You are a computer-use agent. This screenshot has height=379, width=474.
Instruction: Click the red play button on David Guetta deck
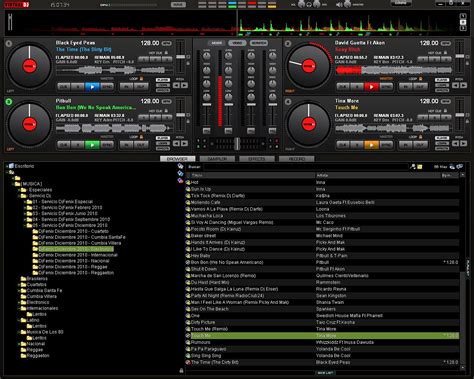371,87
